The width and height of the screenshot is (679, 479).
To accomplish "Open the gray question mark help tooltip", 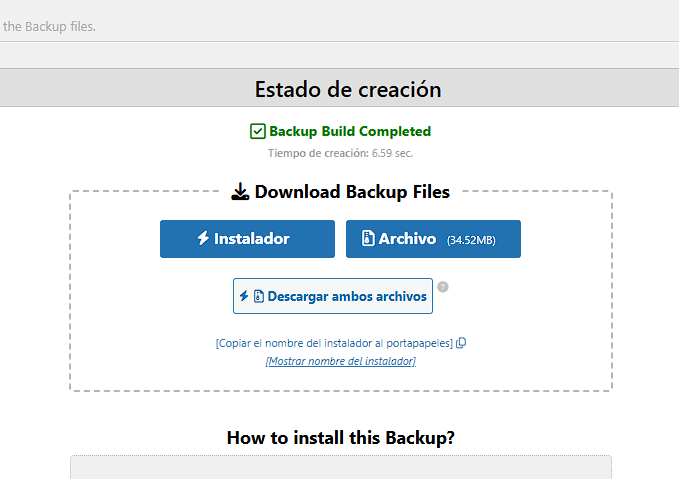I will click(x=443, y=287).
